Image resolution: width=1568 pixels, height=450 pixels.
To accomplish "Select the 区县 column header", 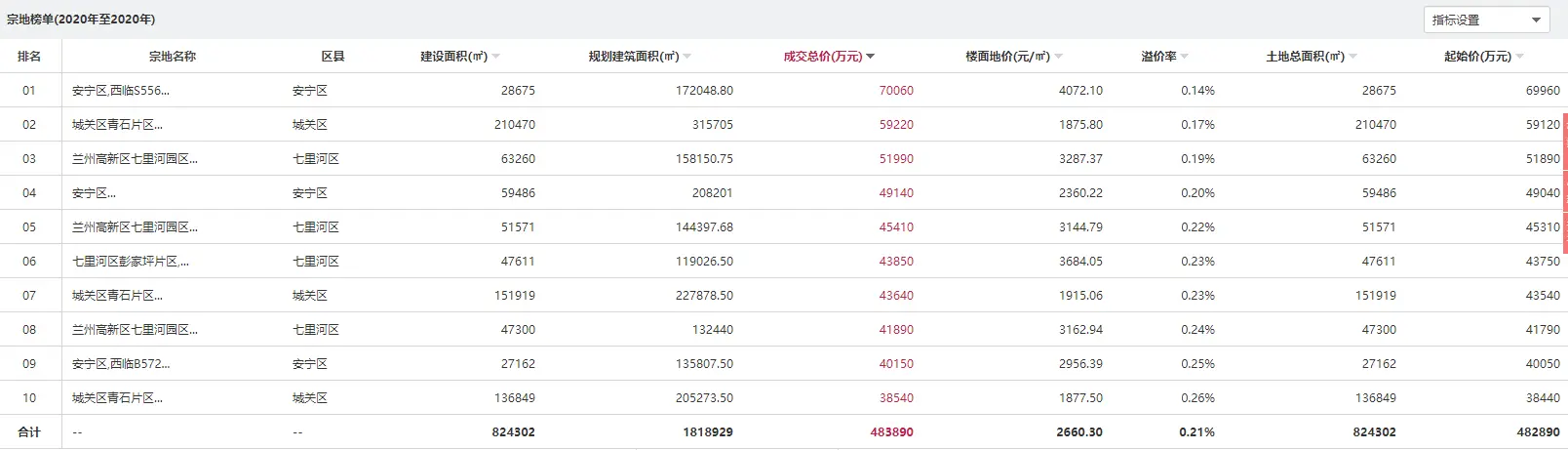I will [333, 57].
